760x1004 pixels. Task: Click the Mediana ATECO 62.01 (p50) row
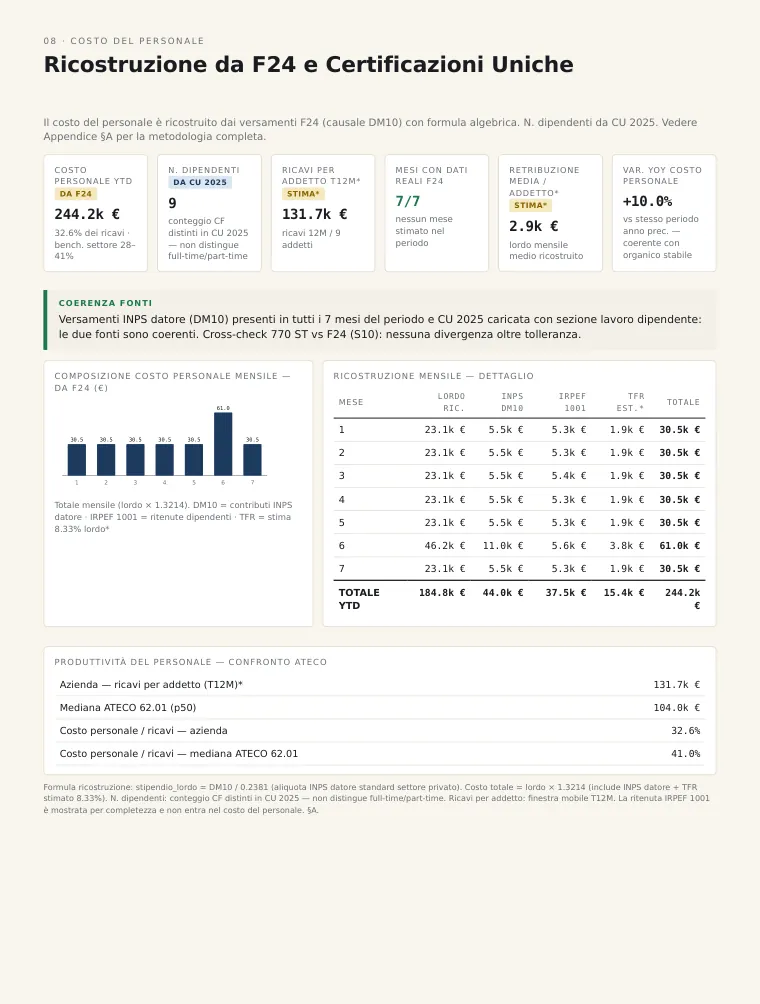tap(380, 708)
